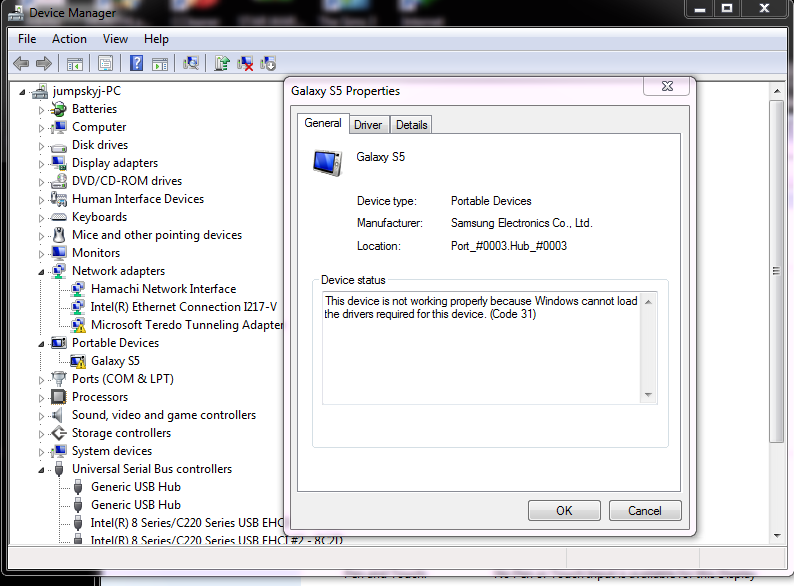
Task: Close the Galaxy S5 Properties dialog
Action: (x=667, y=86)
